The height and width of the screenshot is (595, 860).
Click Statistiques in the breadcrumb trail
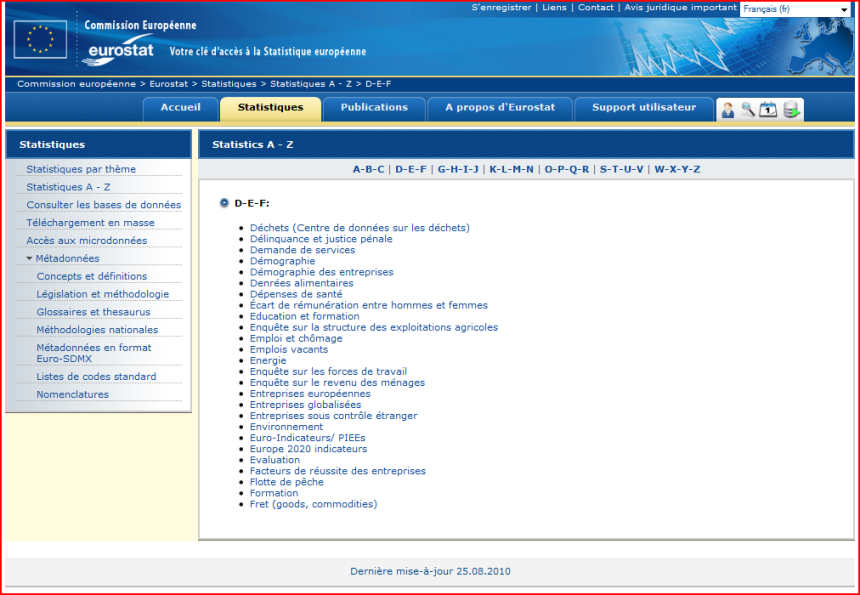[229, 84]
